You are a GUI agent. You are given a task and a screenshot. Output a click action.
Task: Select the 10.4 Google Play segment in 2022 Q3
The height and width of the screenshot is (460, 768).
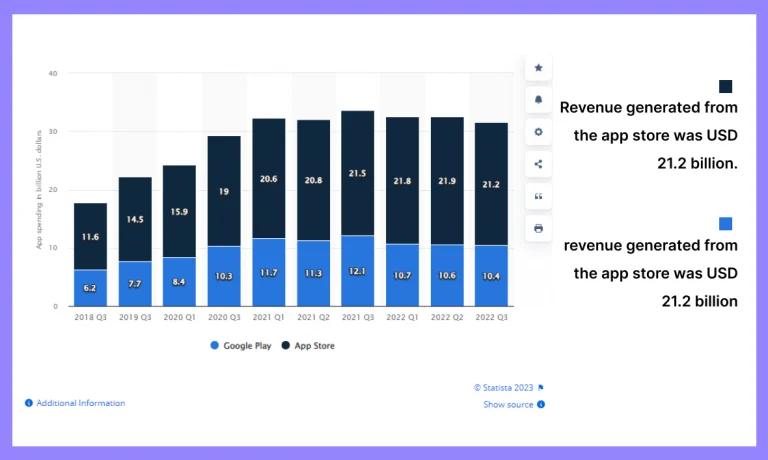point(491,276)
